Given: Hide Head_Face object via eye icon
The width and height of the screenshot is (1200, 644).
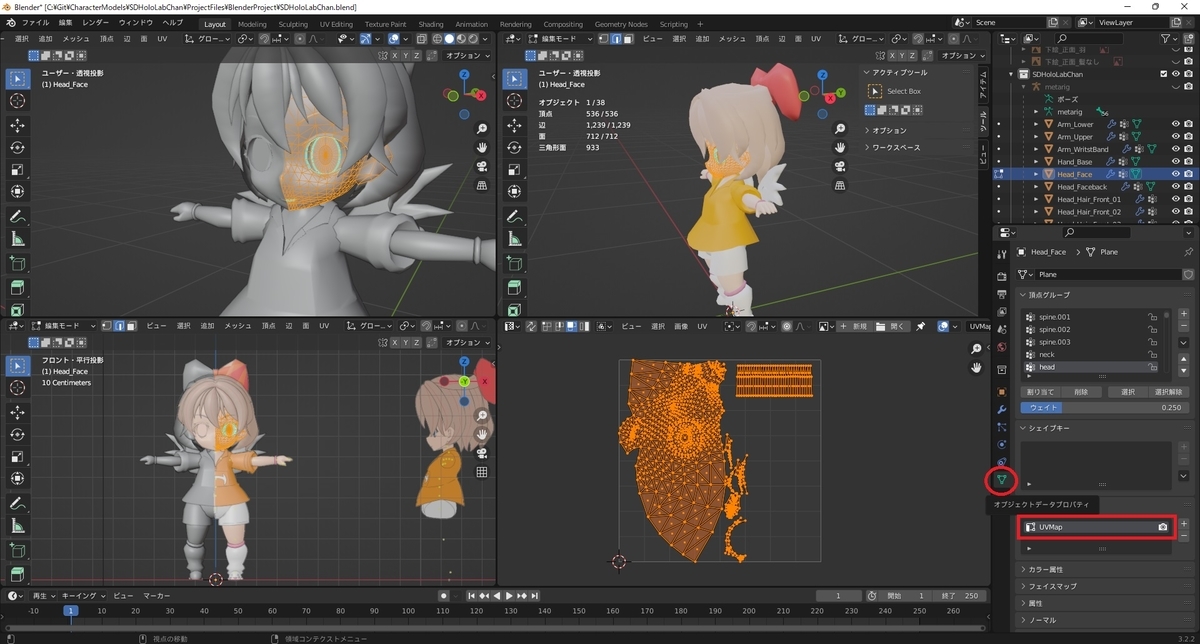Looking at the screenshot, I should [1175, 174].
